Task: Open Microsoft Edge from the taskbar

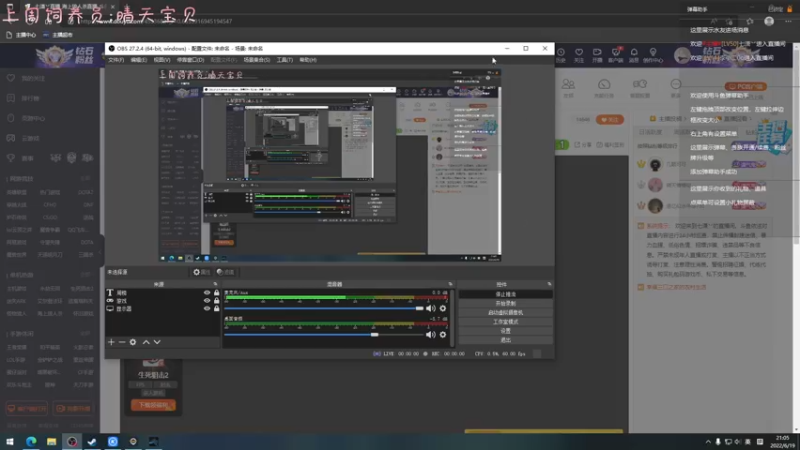Action: click(31, 441)
